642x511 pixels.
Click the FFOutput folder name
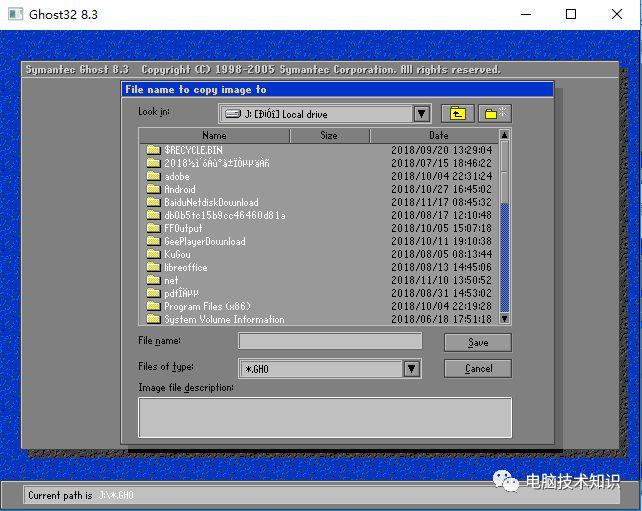[183, 228]
